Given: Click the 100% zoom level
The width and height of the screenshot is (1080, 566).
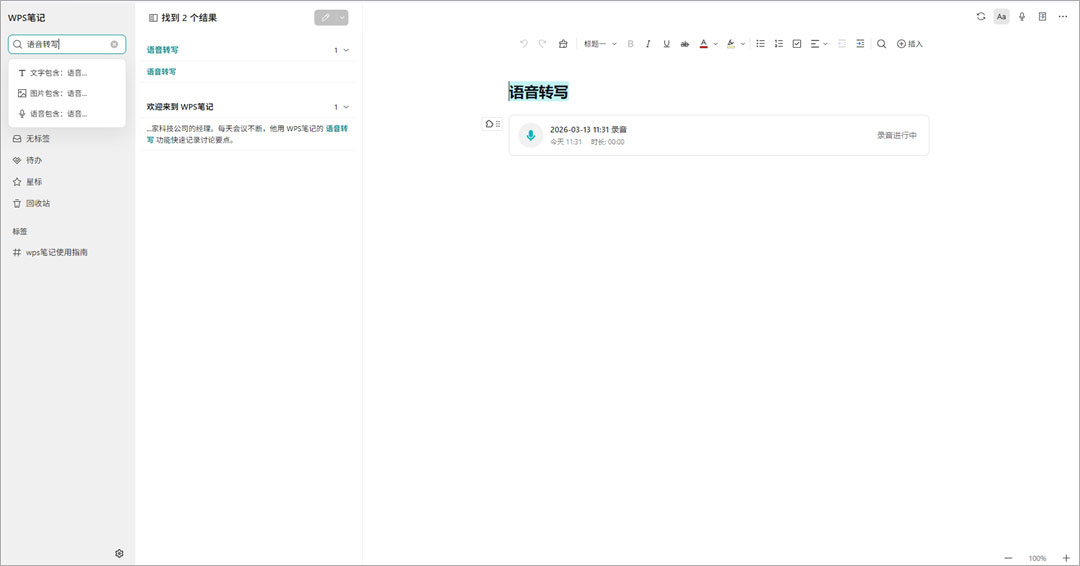Looking at the screenshot, I should point(1037,558).
